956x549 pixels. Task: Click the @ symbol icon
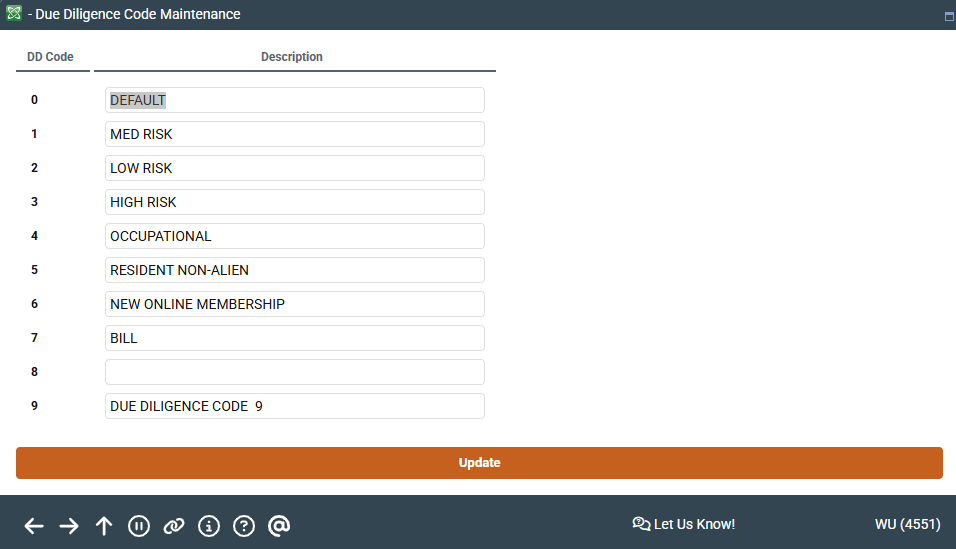279,526
